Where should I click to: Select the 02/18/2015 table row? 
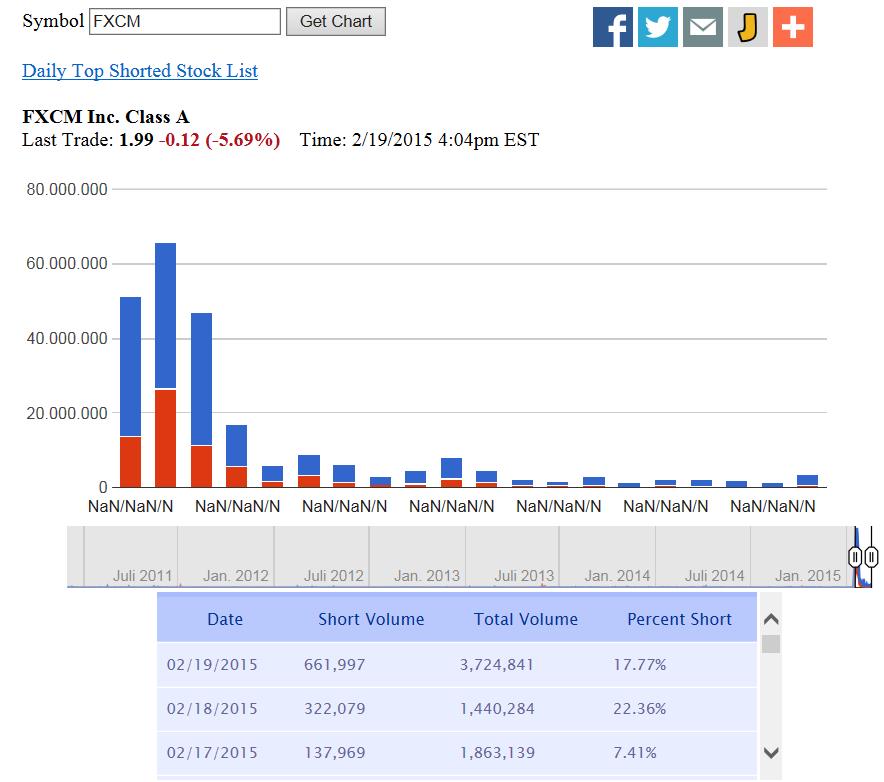coord(450,709)
